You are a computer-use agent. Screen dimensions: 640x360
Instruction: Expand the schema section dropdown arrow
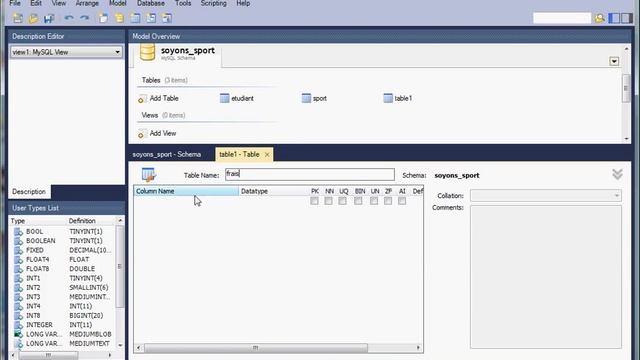click(614, 62)
